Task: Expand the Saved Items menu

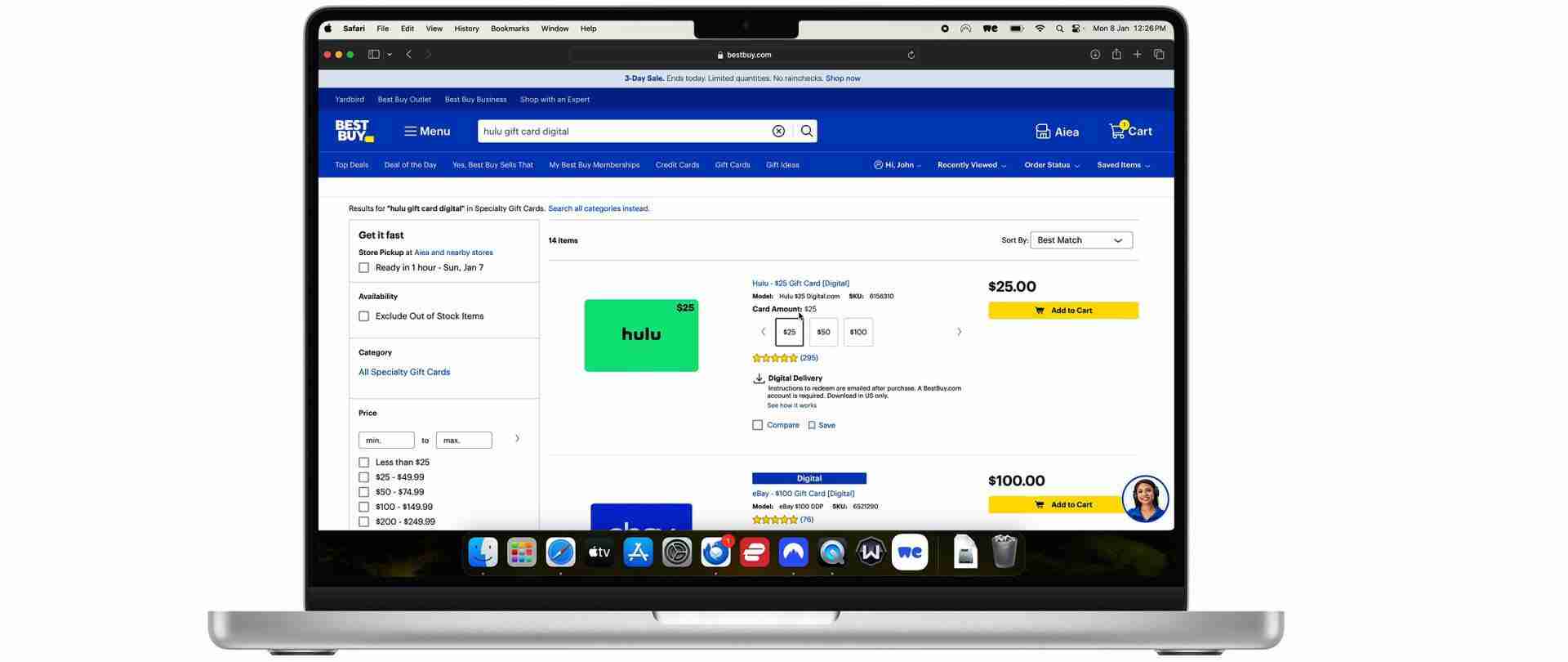Action: tap(1124, 165)
